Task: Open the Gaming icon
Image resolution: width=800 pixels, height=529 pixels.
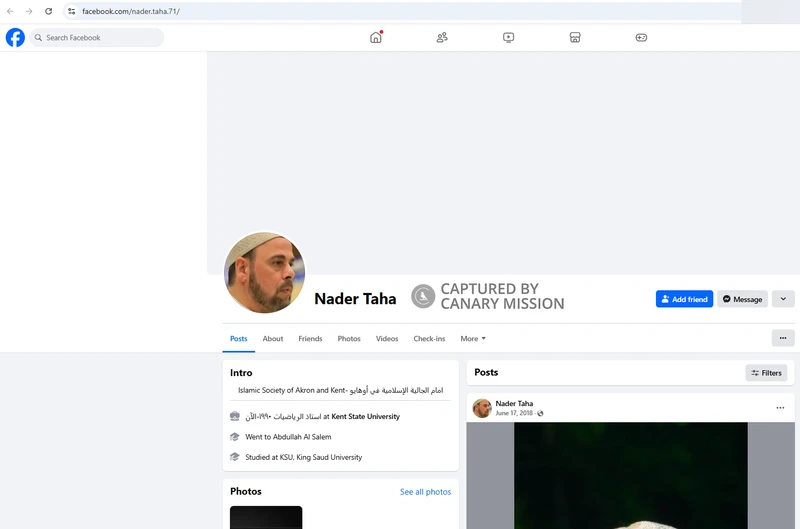Action: 641,37
